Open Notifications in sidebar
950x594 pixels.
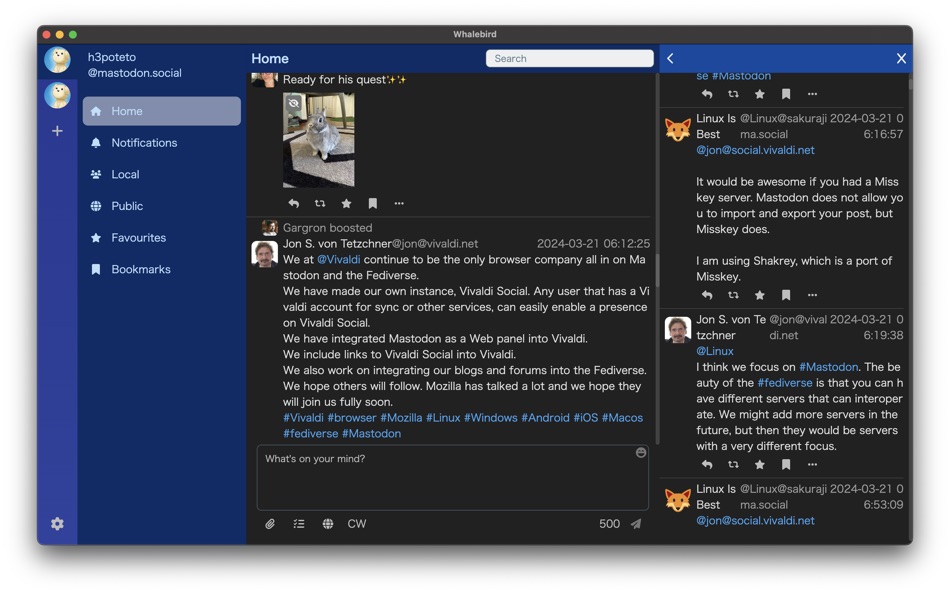point(161,142)
